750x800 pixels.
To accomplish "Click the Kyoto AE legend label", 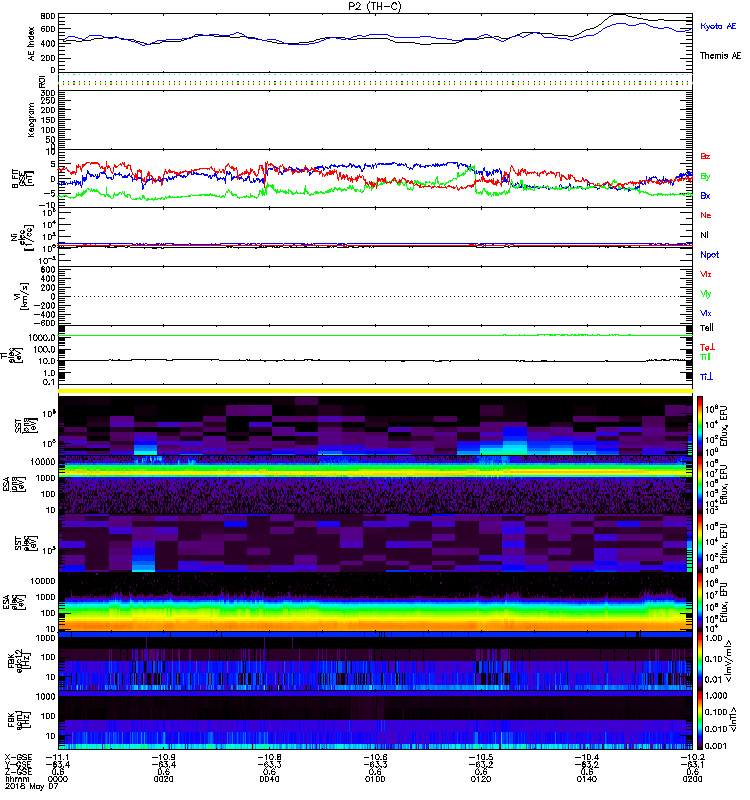I will coord(718,27).
